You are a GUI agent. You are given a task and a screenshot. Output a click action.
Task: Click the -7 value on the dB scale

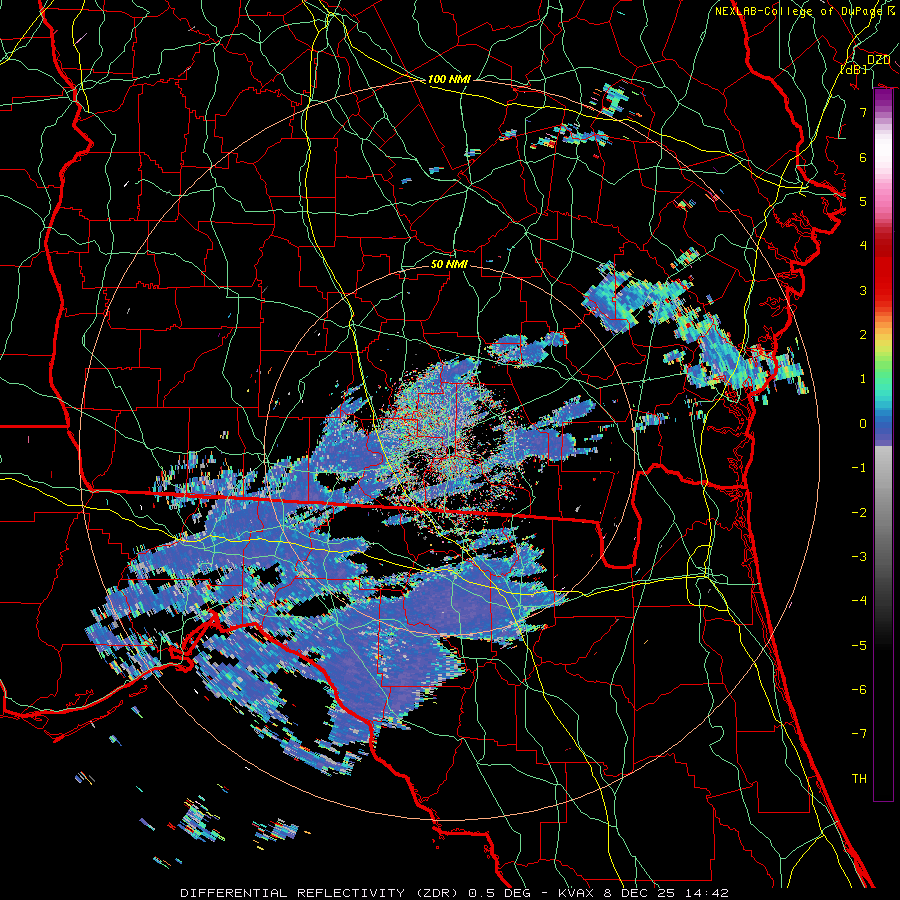point(859,734)
